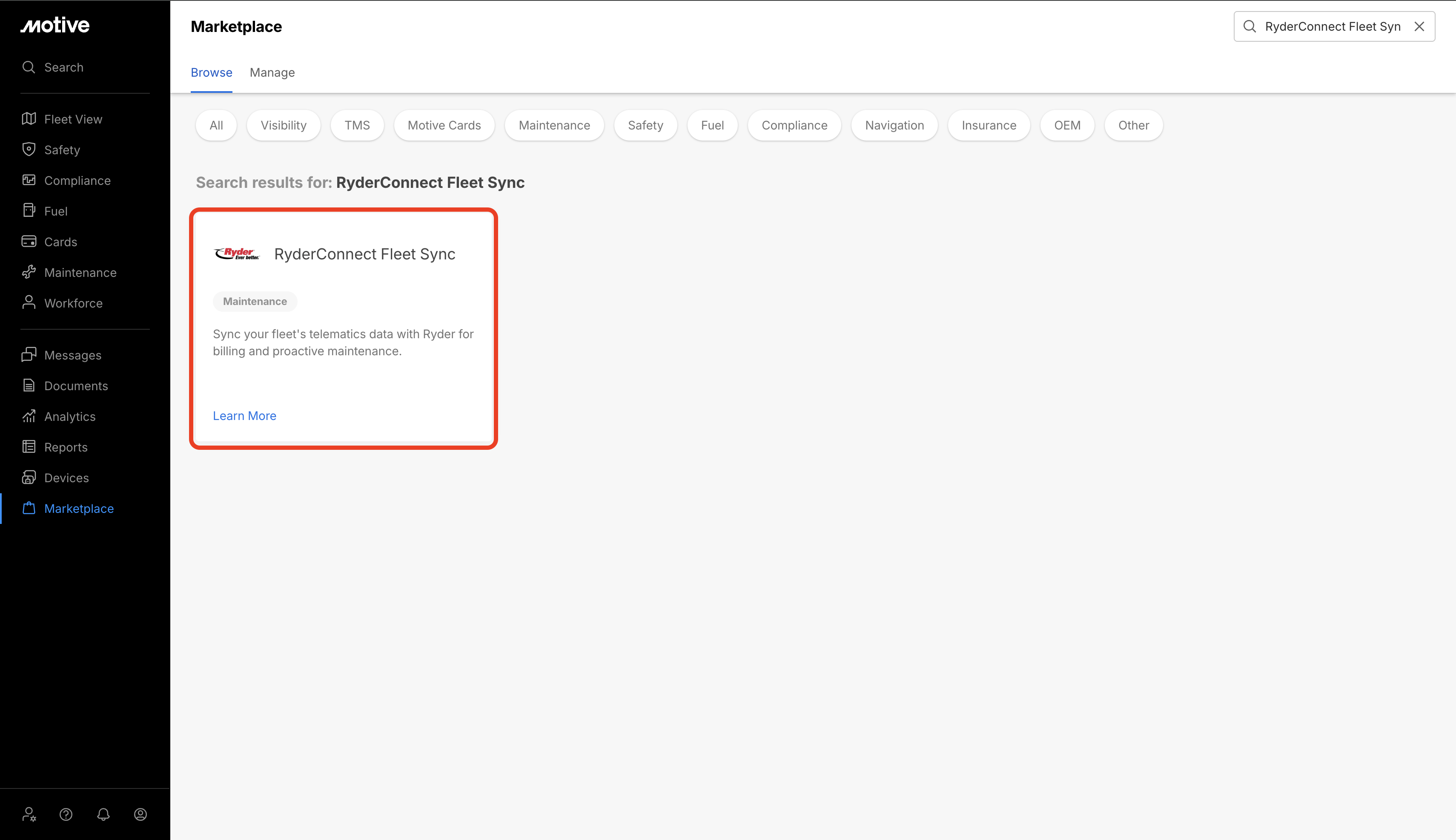Go to Cards via sidebar label
Screen dimensions: 1456x840
click(x=60, y=241)
